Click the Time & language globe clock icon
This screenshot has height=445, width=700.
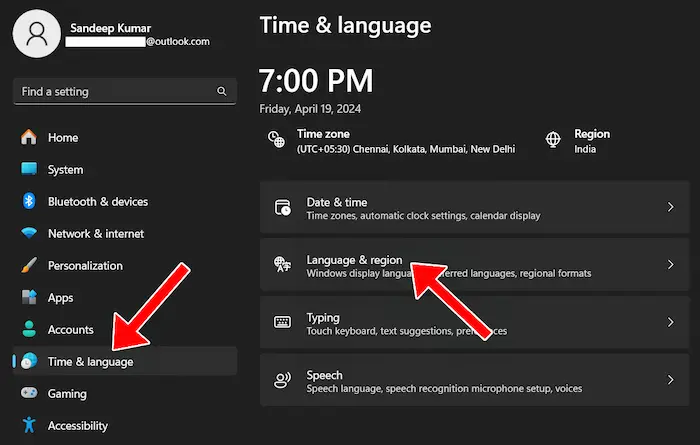click(29, 361)
